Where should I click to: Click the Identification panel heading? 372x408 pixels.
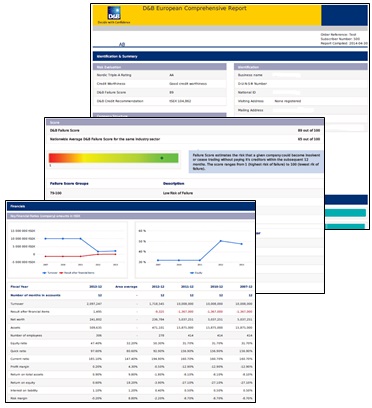301,67
